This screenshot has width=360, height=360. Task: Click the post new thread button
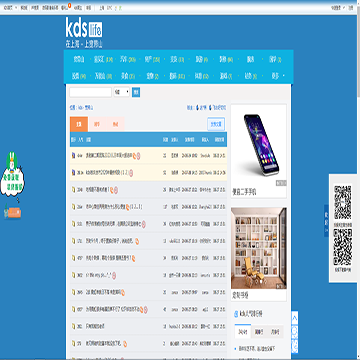216,124
